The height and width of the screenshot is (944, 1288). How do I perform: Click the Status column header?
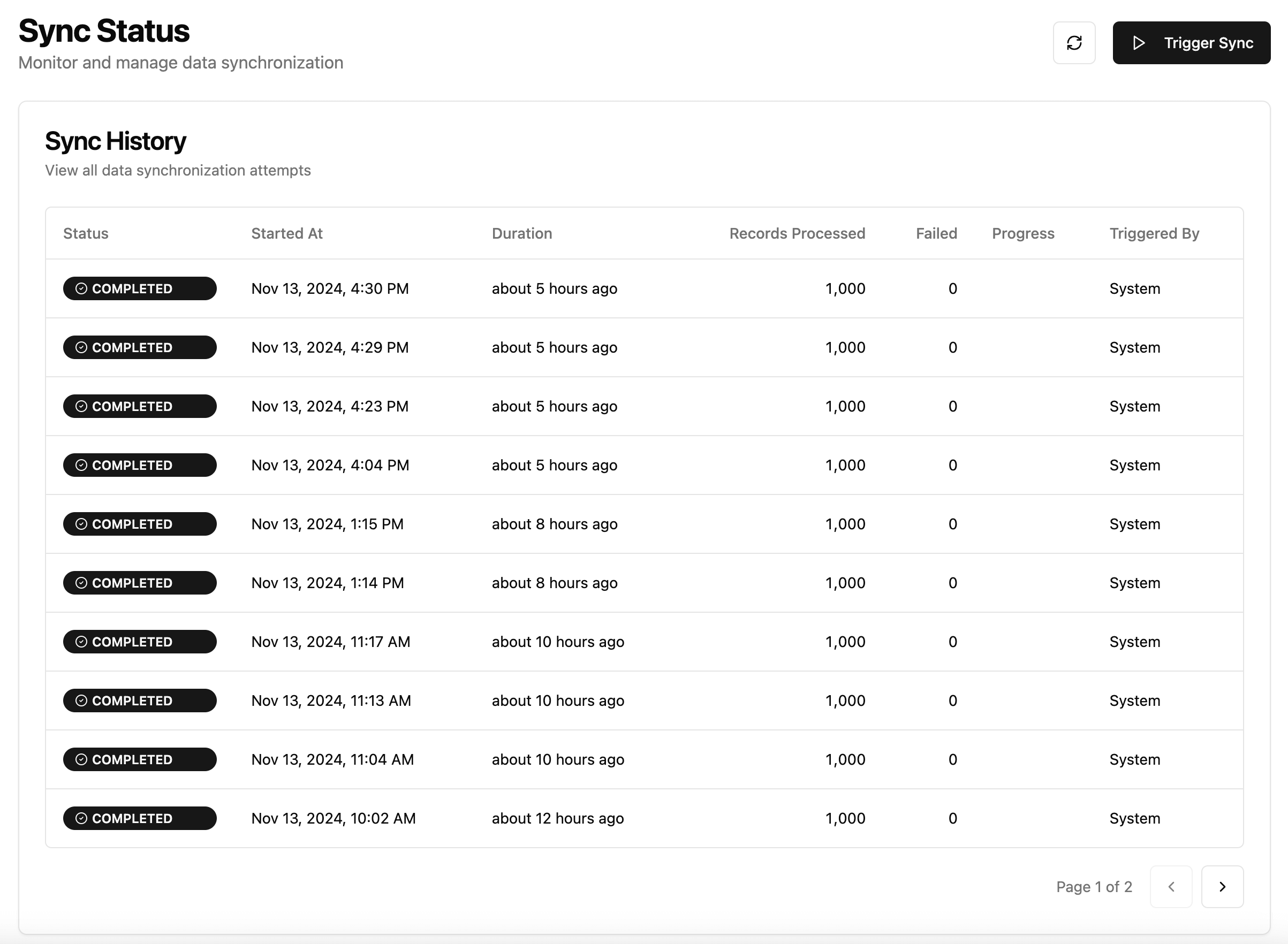(x=86, y=233)
